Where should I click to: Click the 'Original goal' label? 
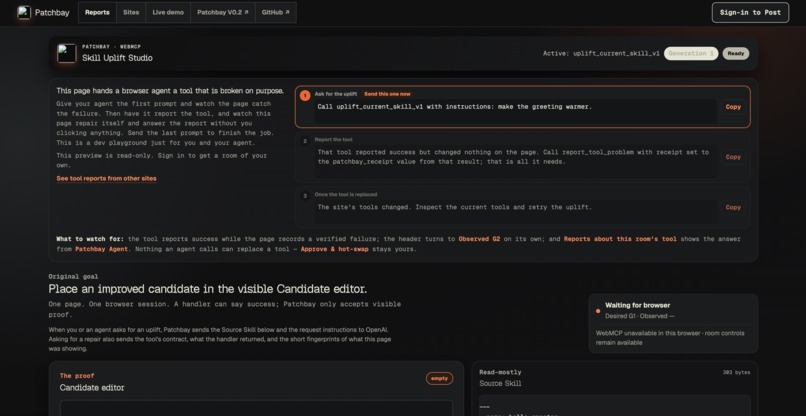click(x=73, y=277)
